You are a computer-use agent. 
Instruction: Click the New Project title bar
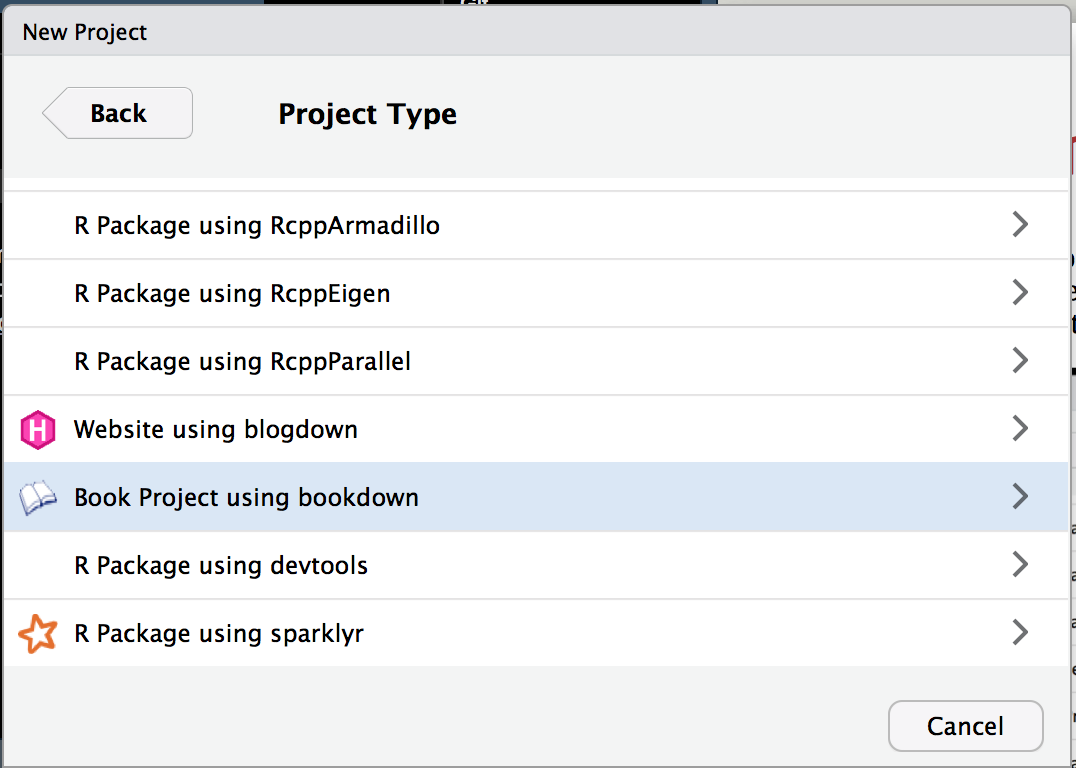pos(537,32)
